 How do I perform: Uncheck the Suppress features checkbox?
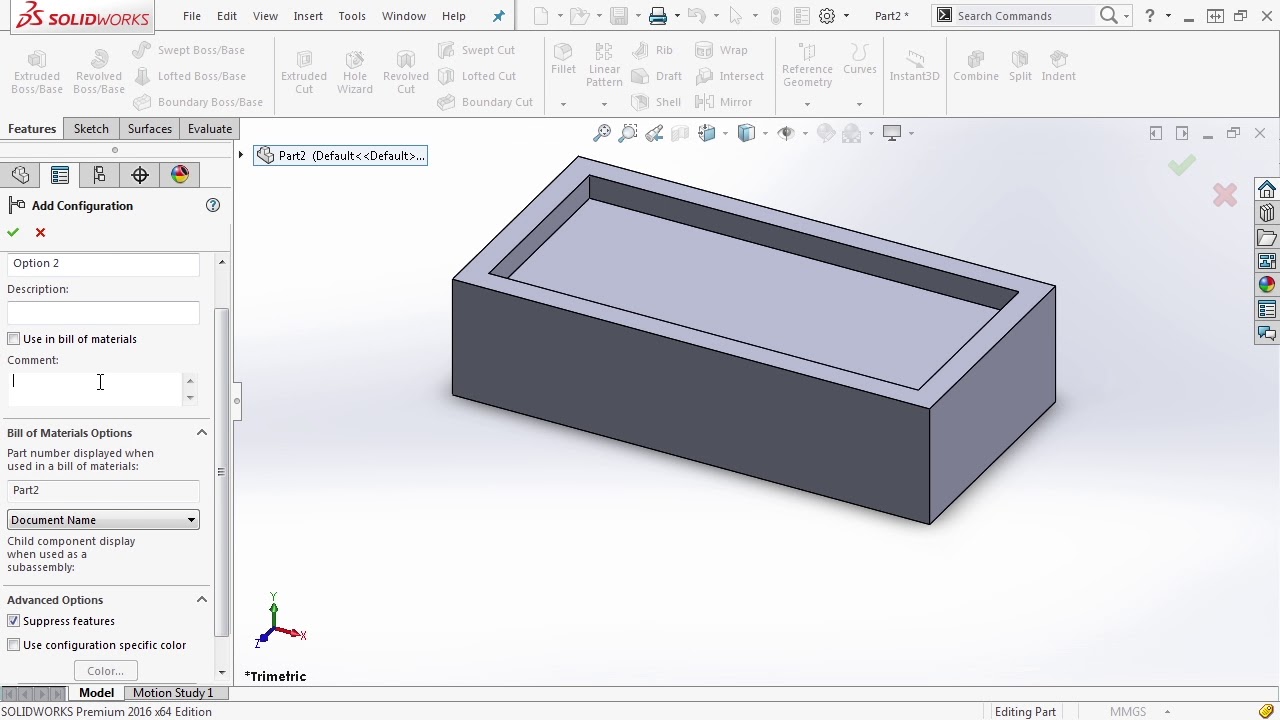click(14, 621)
